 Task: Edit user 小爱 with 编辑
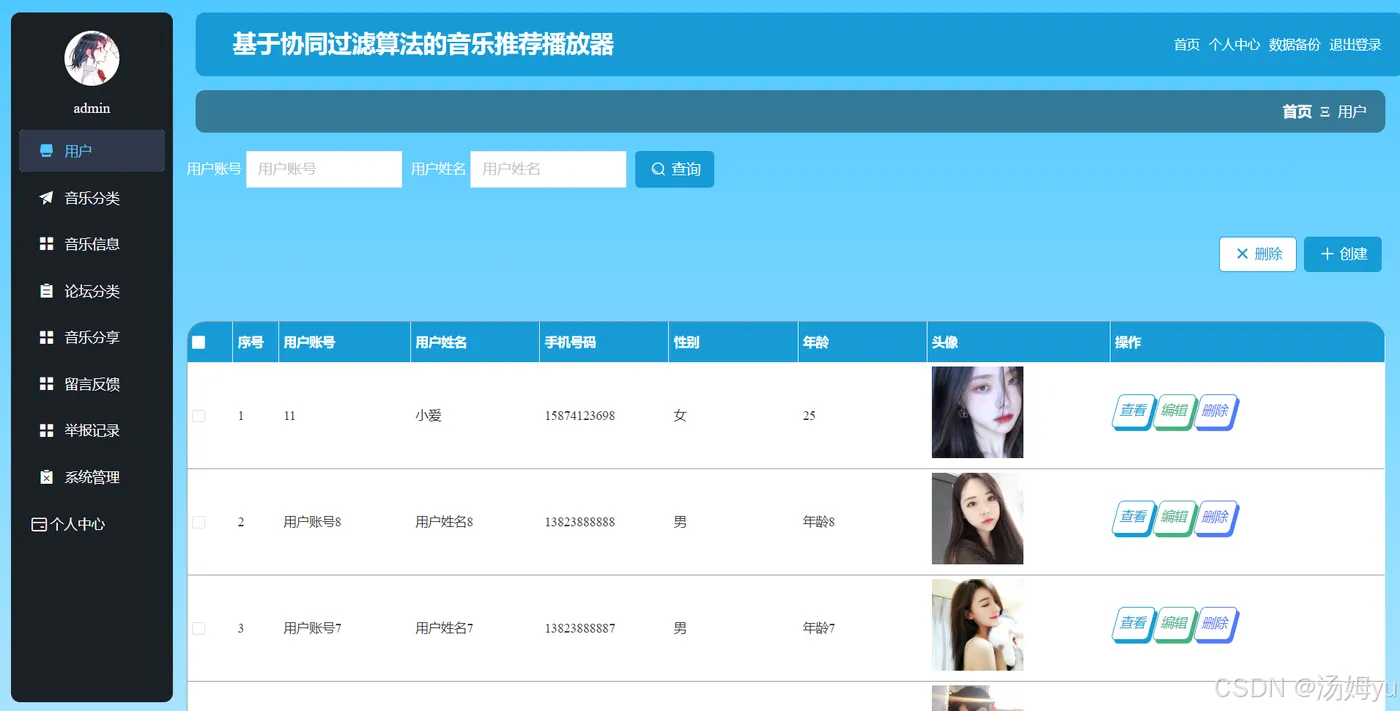(x=1174, y=411)
